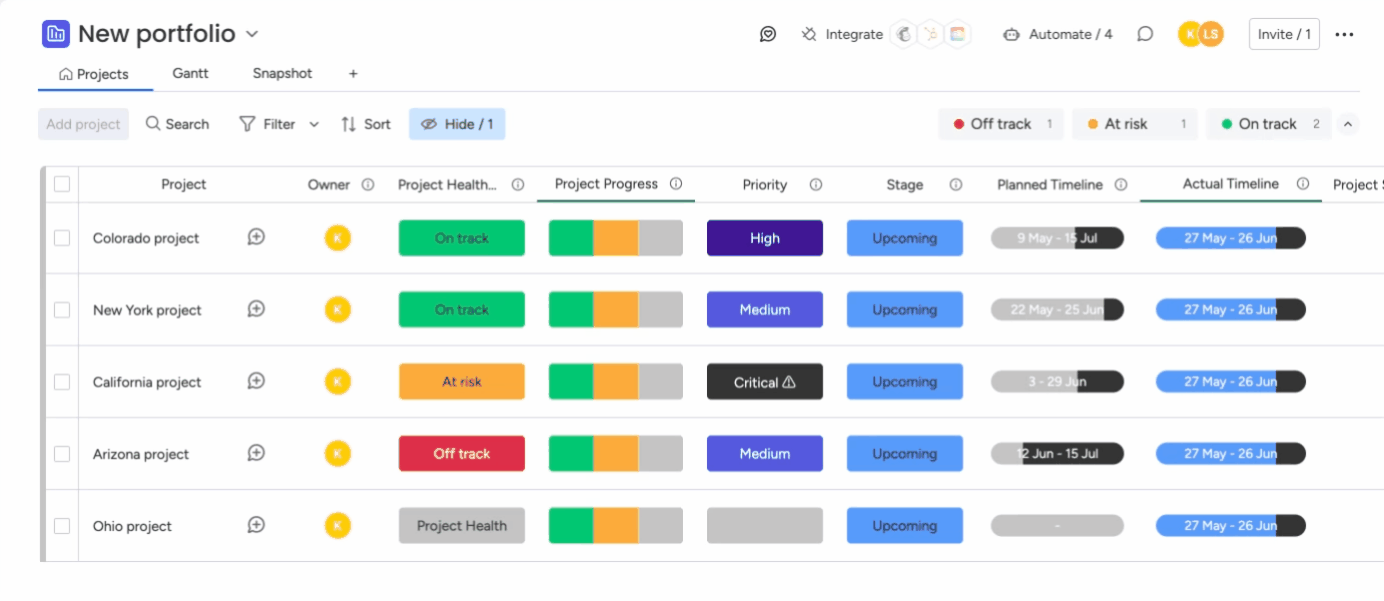This screenshot has width=1384, height=601.
Task: Toggle hidden columns with Hide / 1
Action: (x=457, y=124)
